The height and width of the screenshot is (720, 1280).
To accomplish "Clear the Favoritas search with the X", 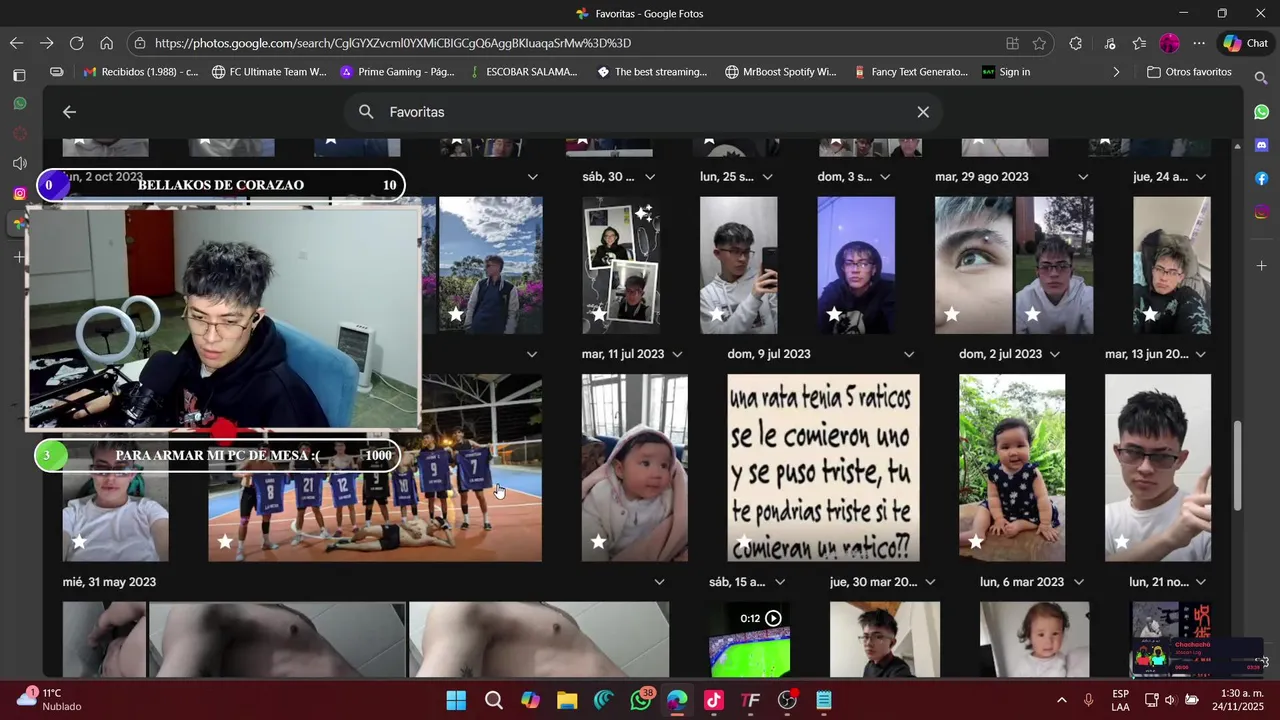I will (x=923, y=112).
